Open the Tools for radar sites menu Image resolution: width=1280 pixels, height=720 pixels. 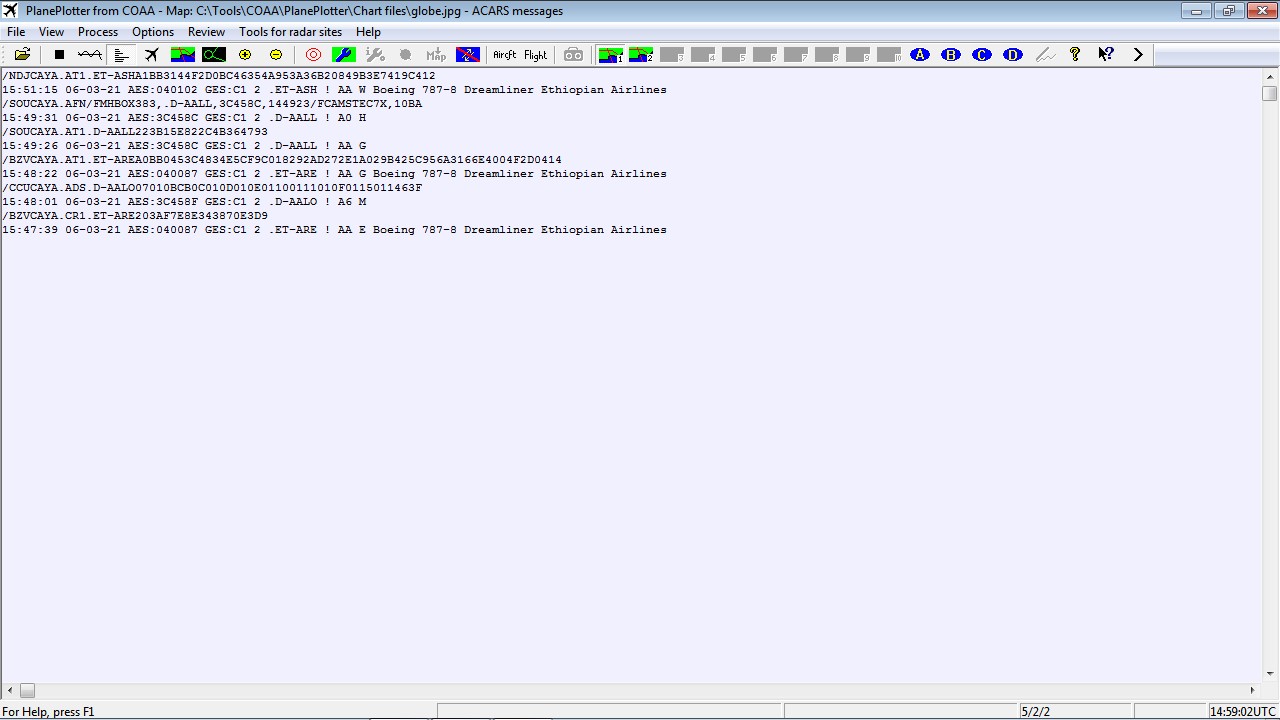point(290,31)
